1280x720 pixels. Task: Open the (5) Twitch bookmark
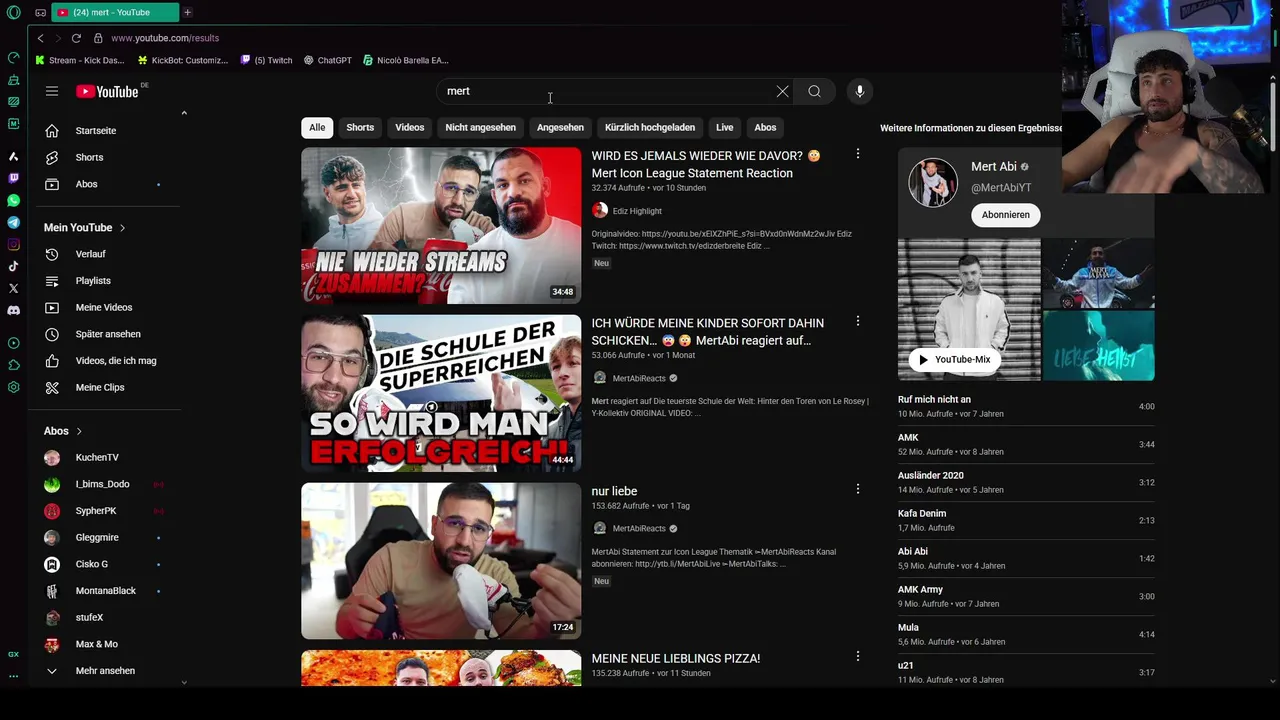tap(266, 60)
